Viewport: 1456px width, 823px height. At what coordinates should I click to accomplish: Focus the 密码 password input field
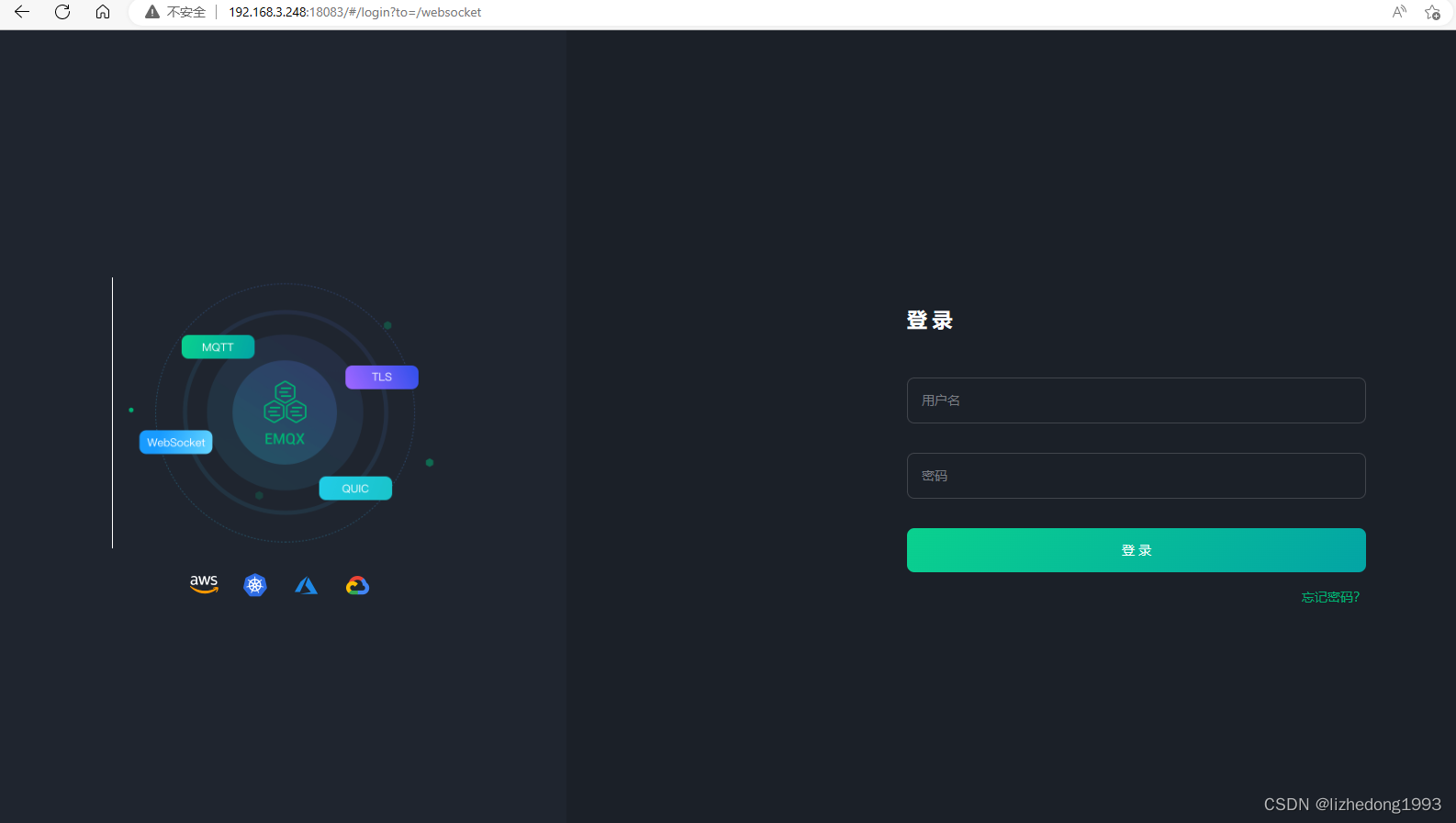tap(1136, 476)
